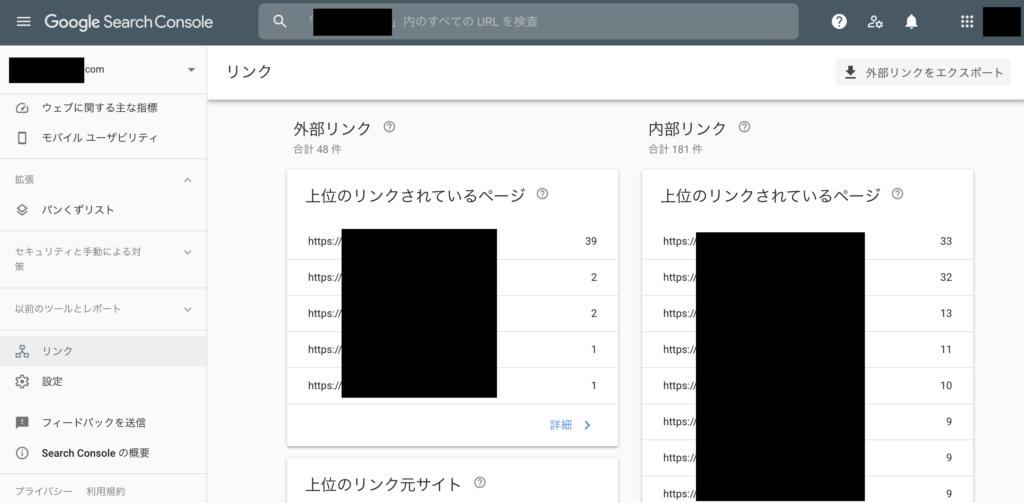Click フィードバックを送信 in sidebar
The width and height of the screenshot is (1024, 503).
(x=91, y=423)
